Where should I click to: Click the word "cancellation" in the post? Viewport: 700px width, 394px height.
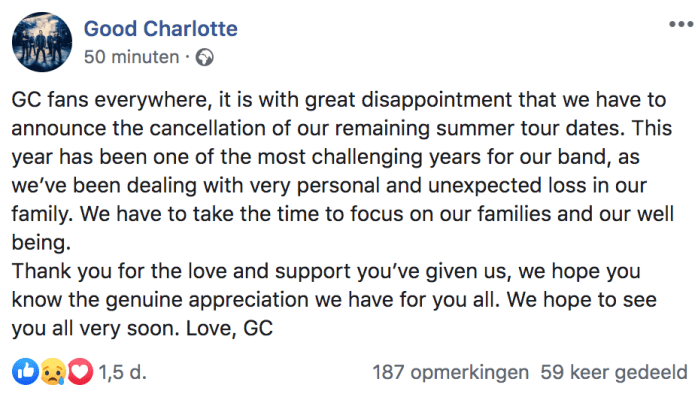[x=208, y=129]
